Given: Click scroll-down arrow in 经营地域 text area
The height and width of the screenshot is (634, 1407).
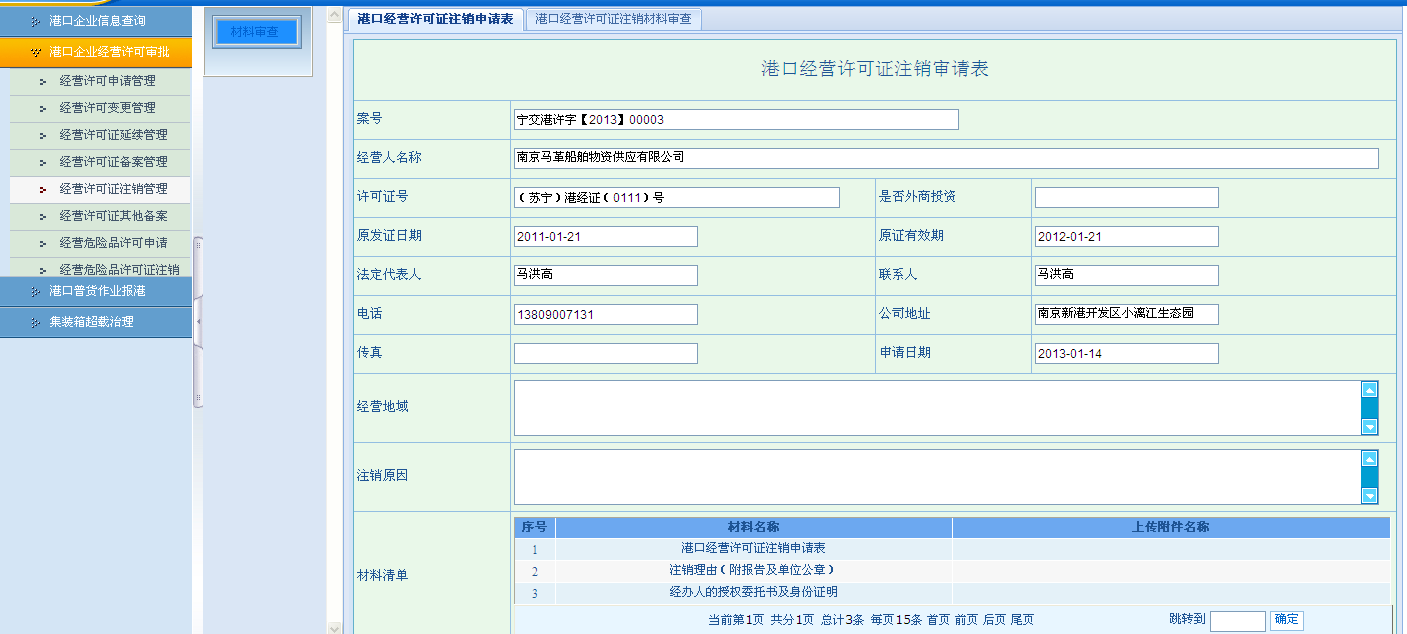Looking at the screenshot, I should click(x=1369, y=427).
